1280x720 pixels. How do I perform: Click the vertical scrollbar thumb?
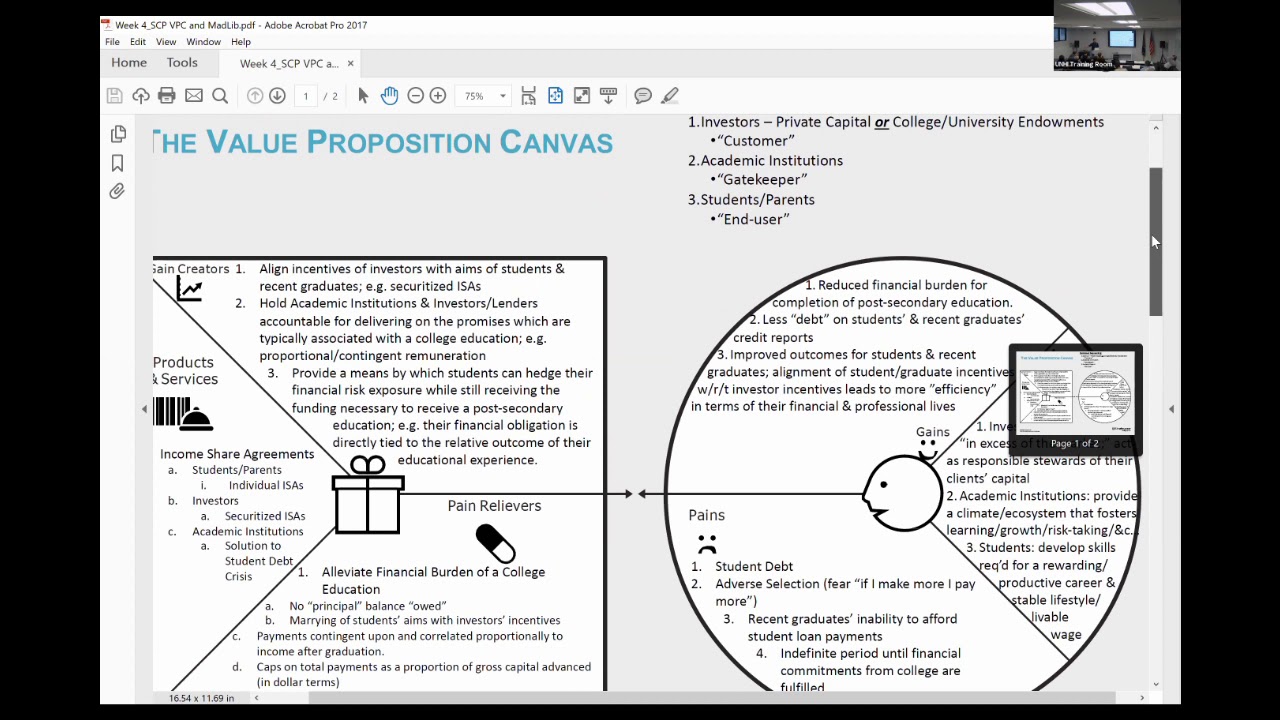[1156, 242]
